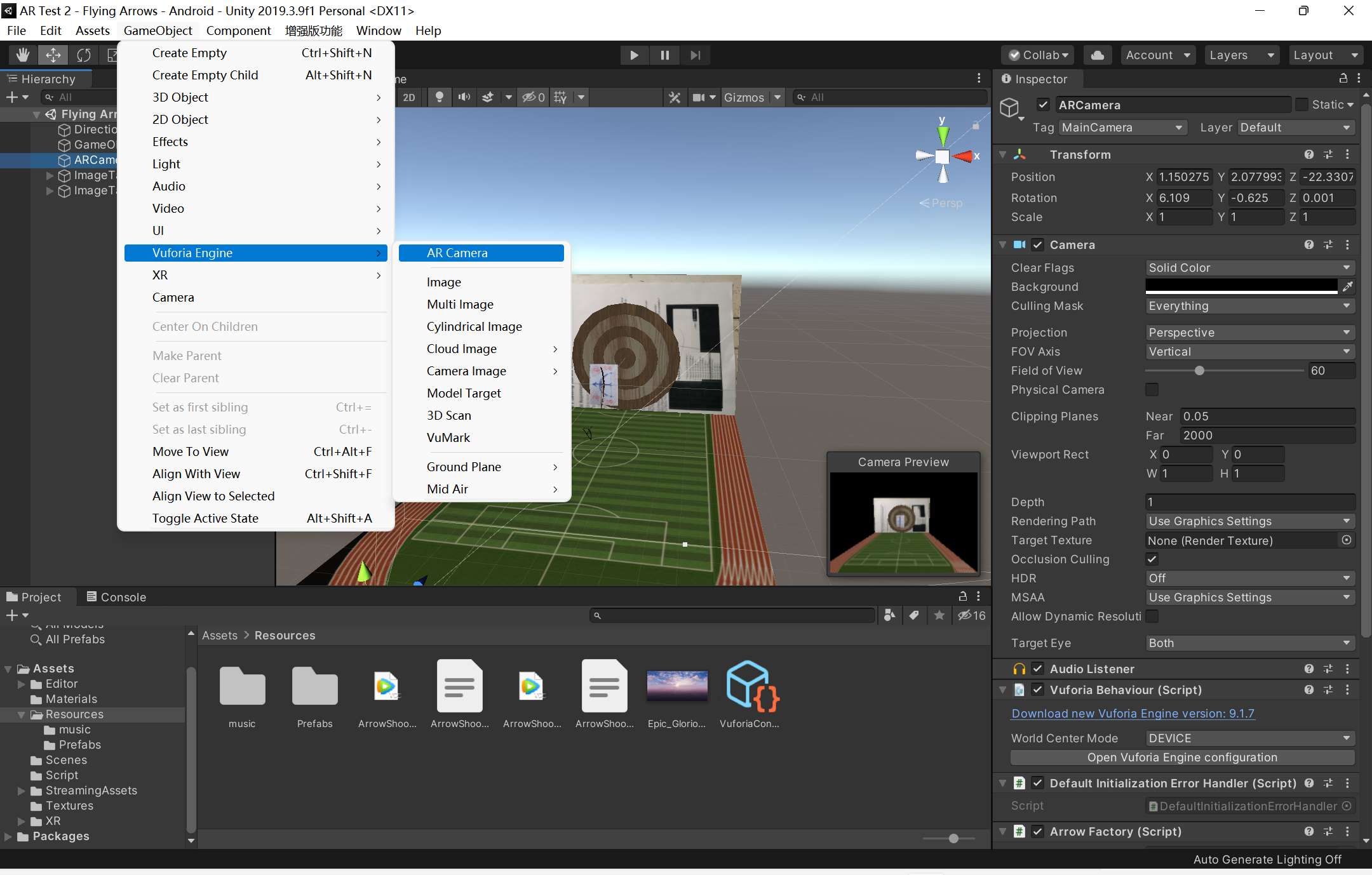The width and height of the screenshot is (1372, 875).
Task: Click the Pause button in toolbar
Action: pos(665,55)
